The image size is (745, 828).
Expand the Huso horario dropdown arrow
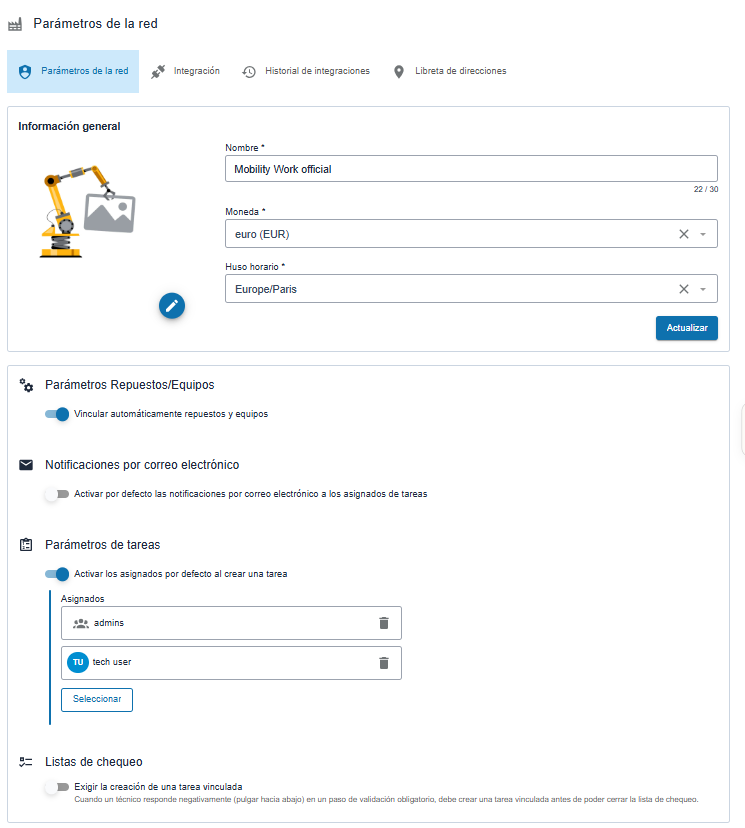703,289
